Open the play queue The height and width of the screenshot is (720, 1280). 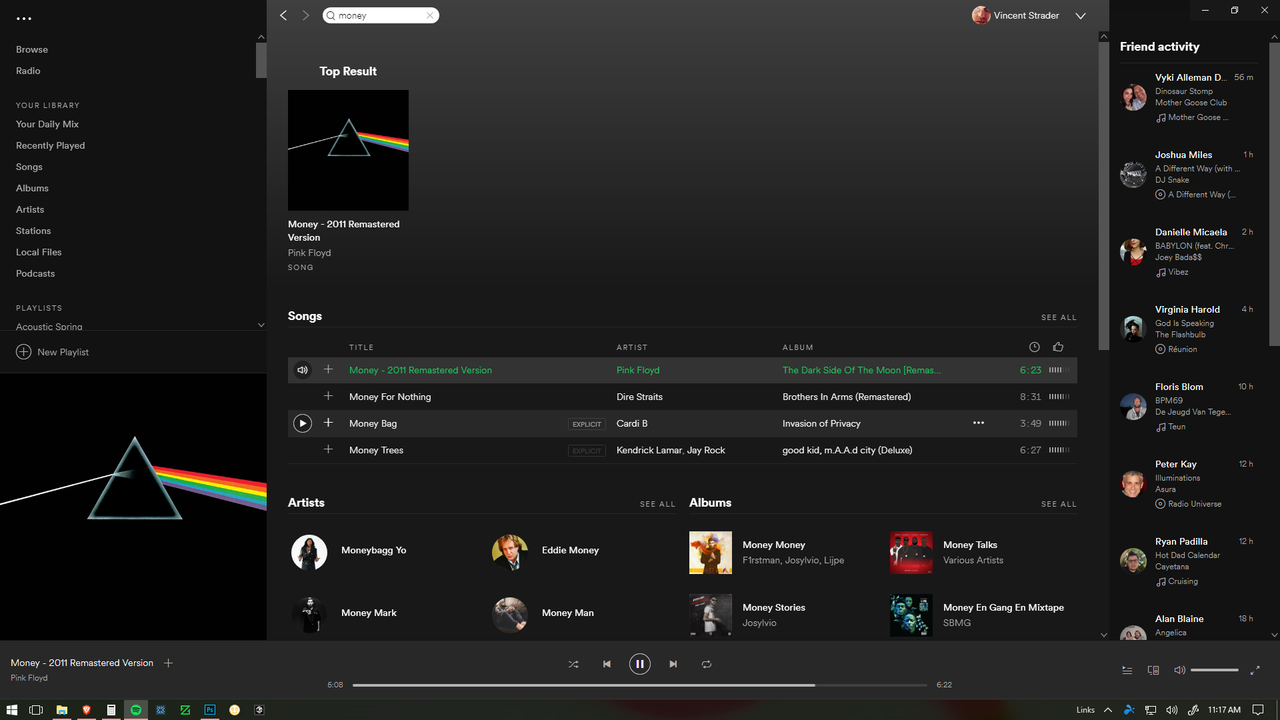click(1125, 670)
